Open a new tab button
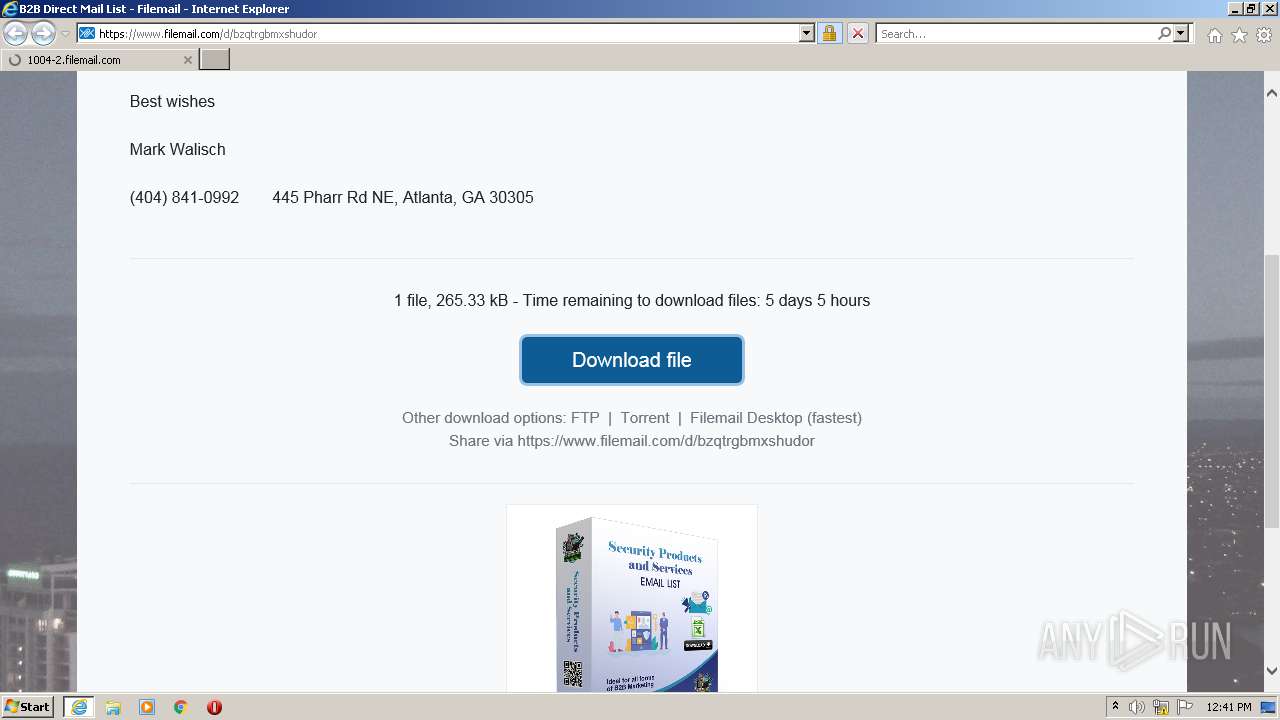 [x=215, y=59]
